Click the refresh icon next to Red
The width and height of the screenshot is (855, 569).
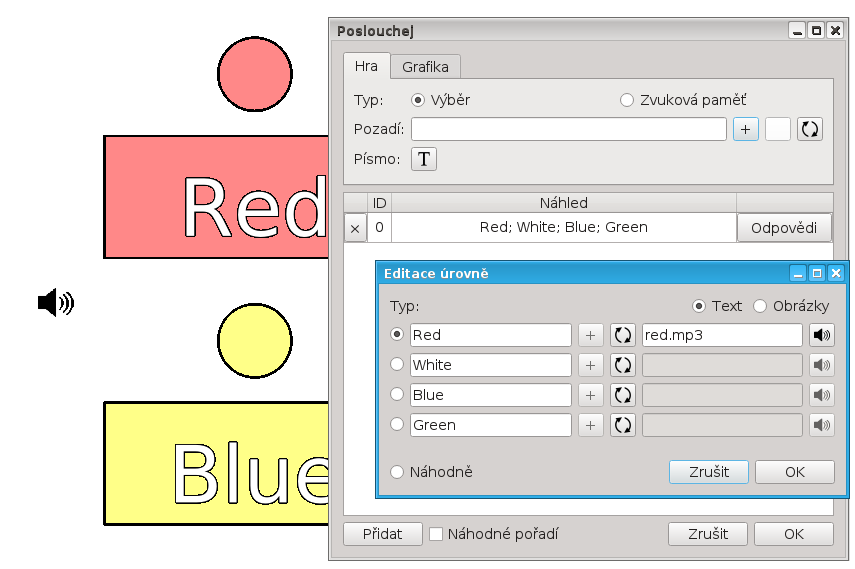coord(623,335)
